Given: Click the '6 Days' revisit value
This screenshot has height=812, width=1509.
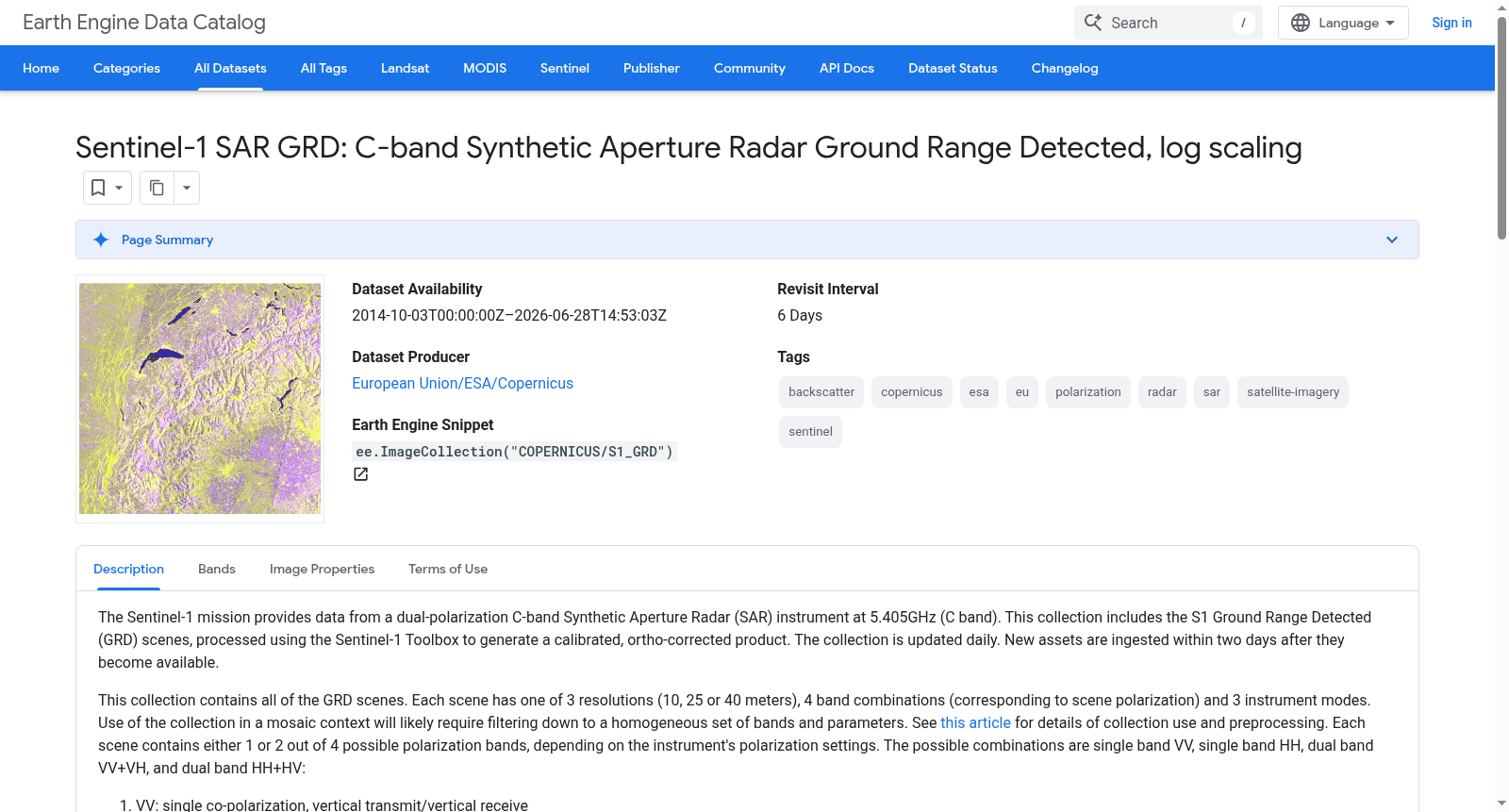Looking at the screenshot, I should pos(800,315).
